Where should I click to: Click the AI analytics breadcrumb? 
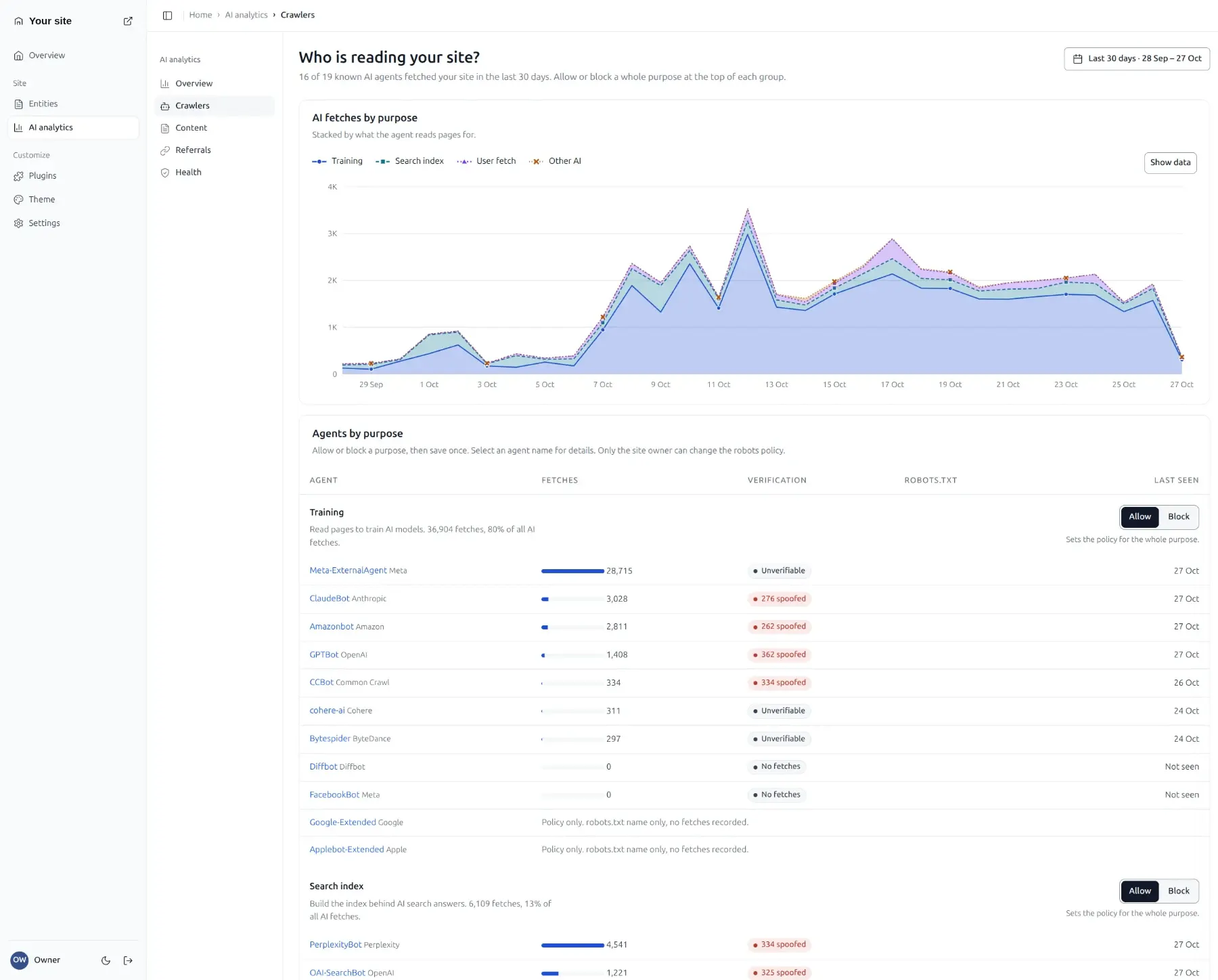[246, 15]
